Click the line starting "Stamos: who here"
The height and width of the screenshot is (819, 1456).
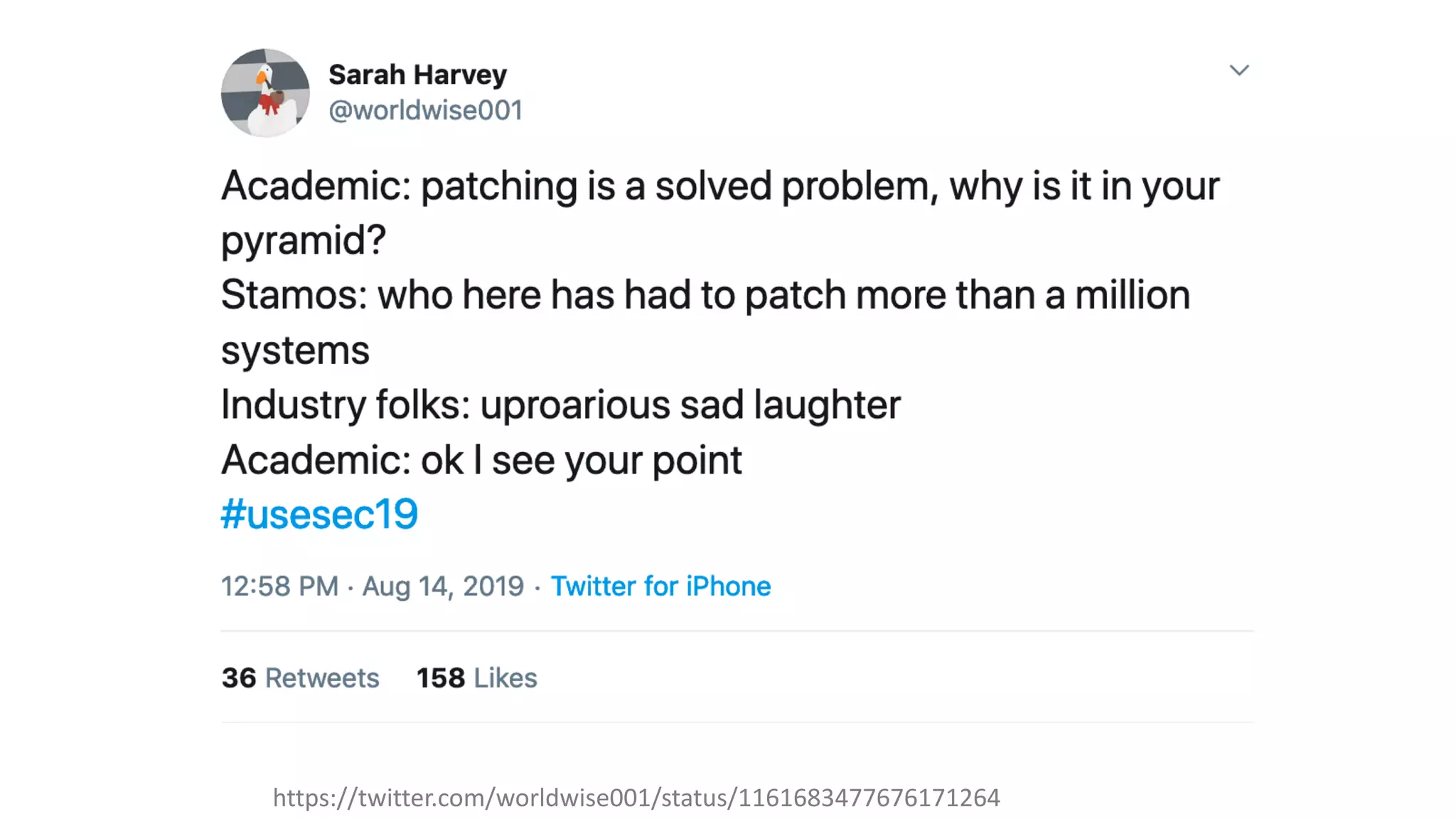point(705,295)
